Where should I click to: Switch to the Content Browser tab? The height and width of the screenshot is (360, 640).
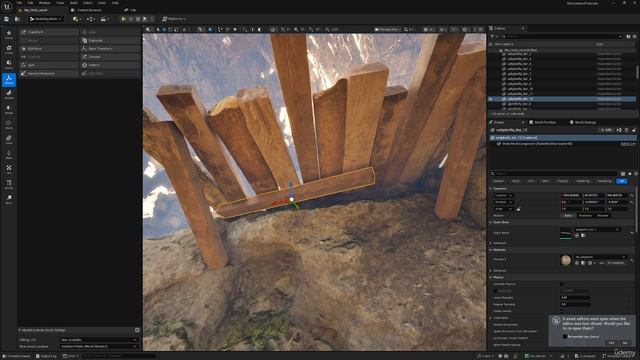86,10
